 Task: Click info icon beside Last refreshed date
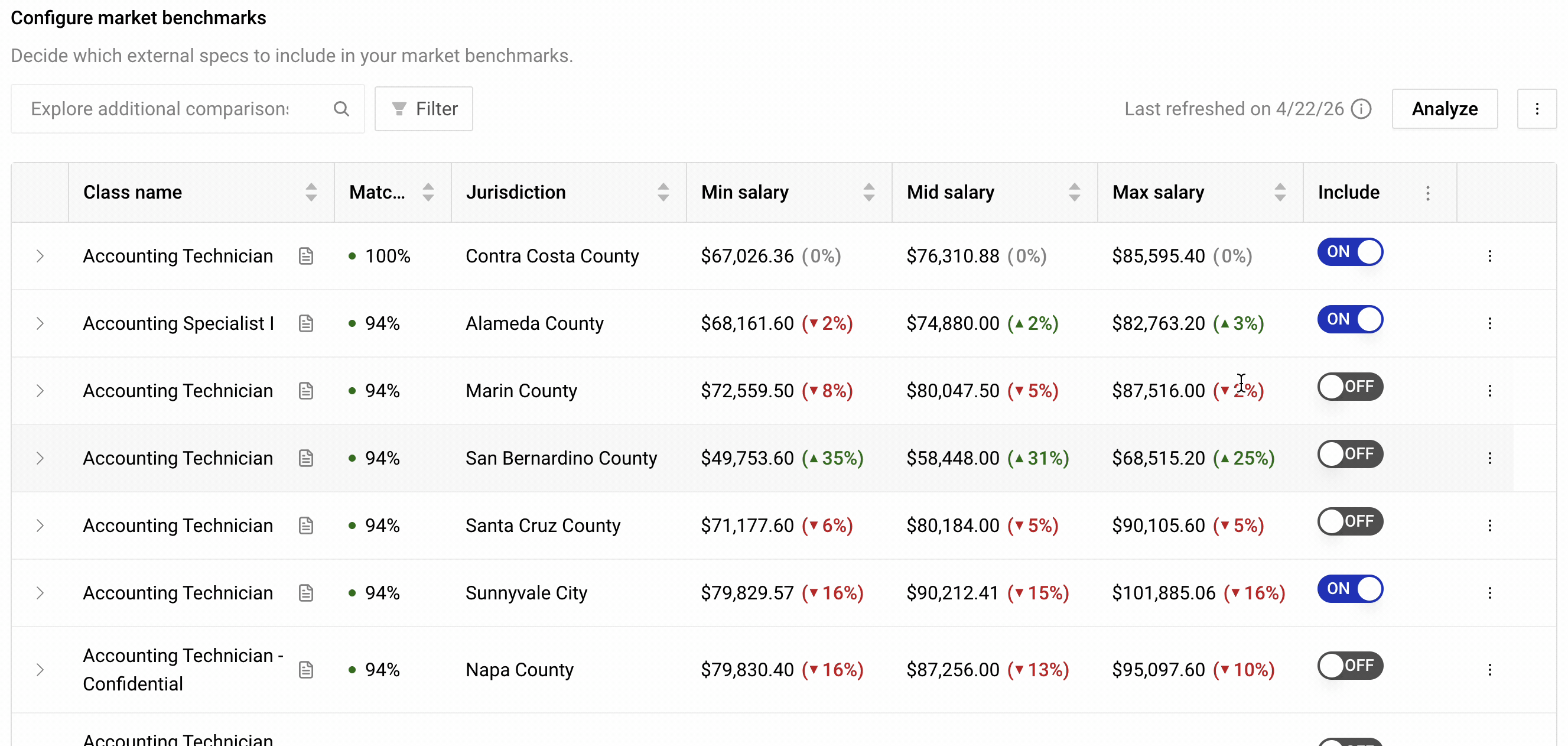tap(1361, 109)
